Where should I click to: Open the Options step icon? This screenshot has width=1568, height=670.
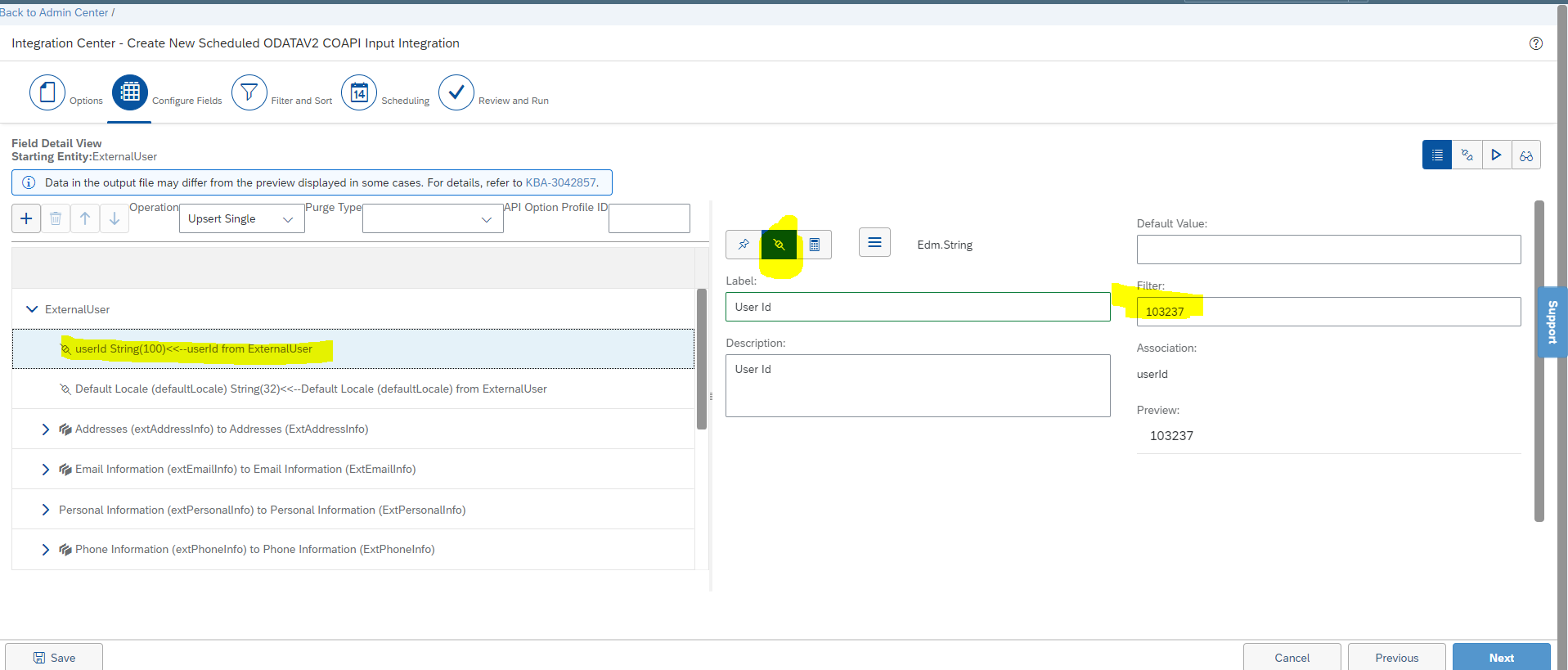click(x=47, y=92)
